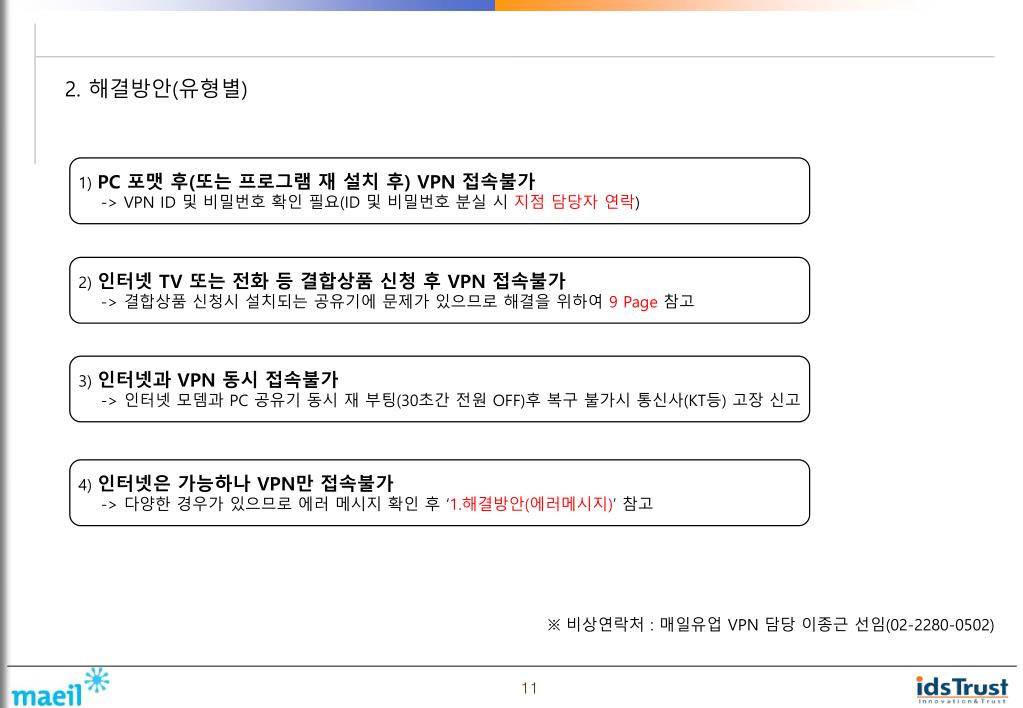Click the red text '지점 담당자 연락'

coord(574,202)
